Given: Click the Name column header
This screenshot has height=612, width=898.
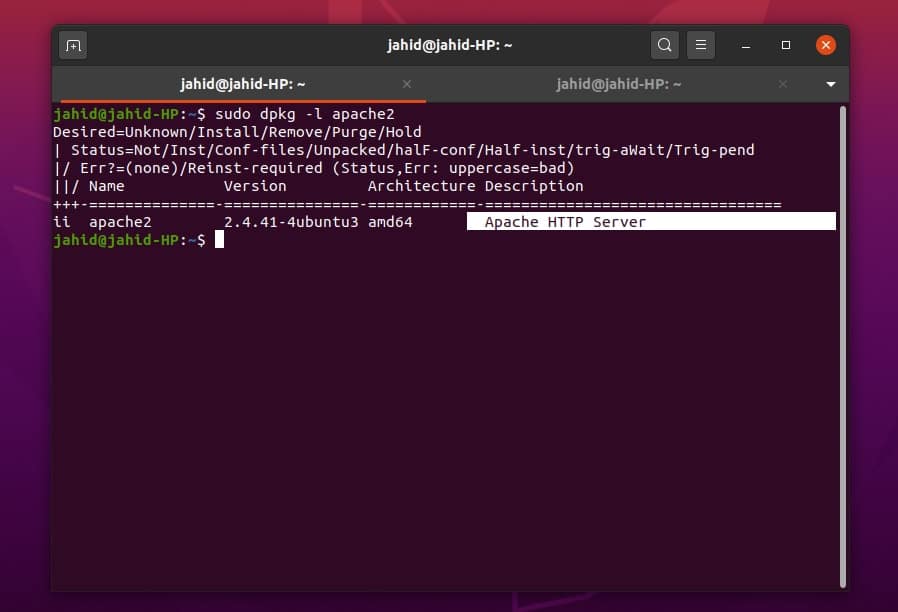Looking at the screenshot, I should [x=107, y=186].
